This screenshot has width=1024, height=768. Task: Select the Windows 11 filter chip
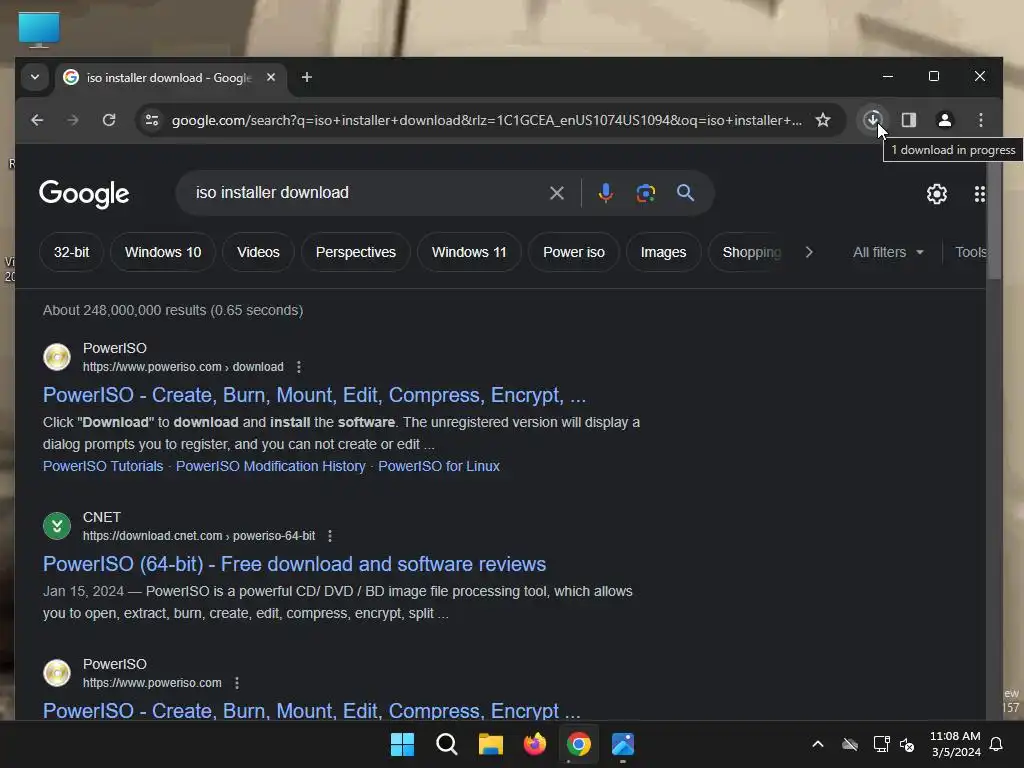469,252
